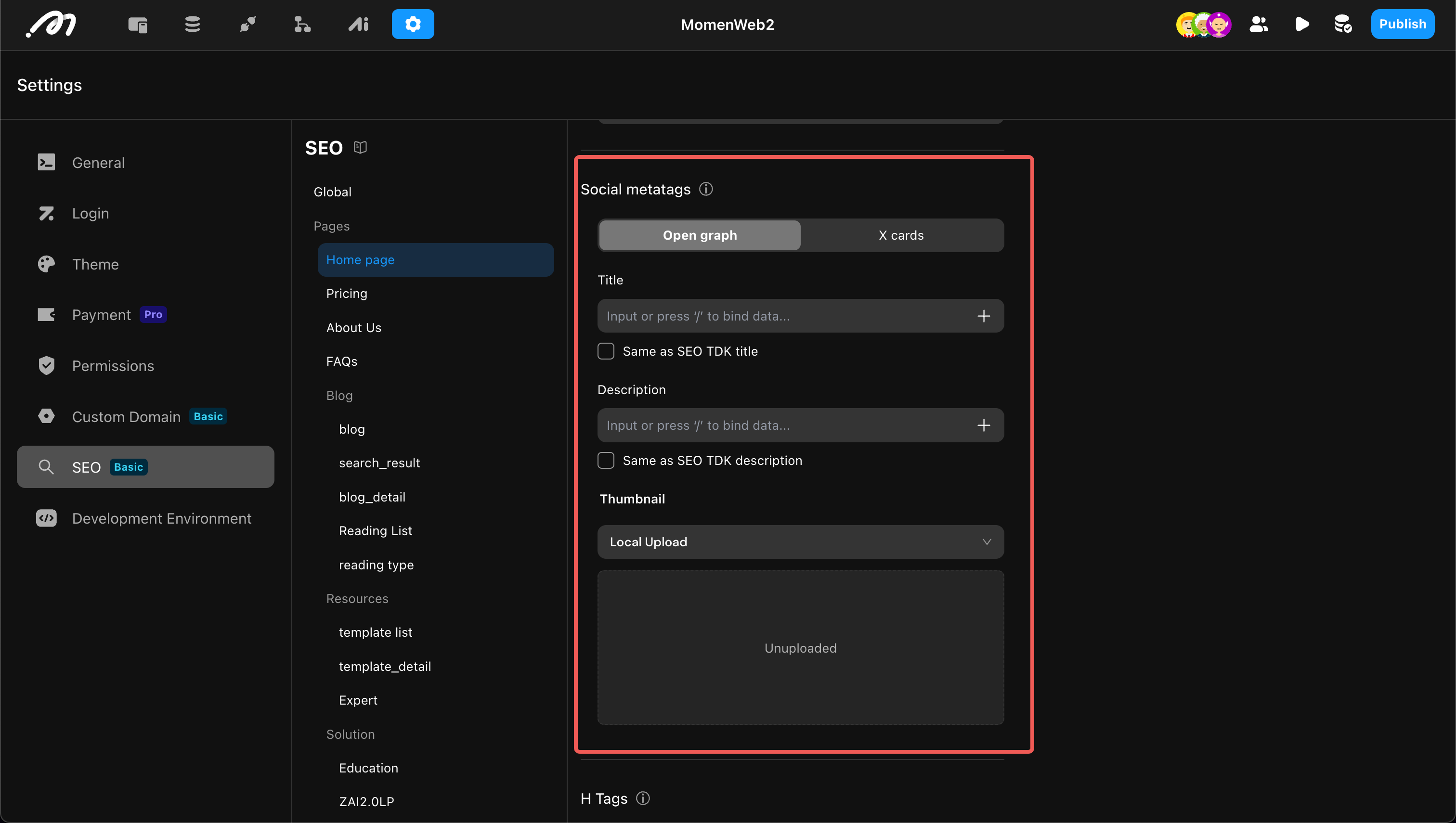Click the AI icon in top toolbar
This screenshot has width=1456, height=823.
point(358,25)
